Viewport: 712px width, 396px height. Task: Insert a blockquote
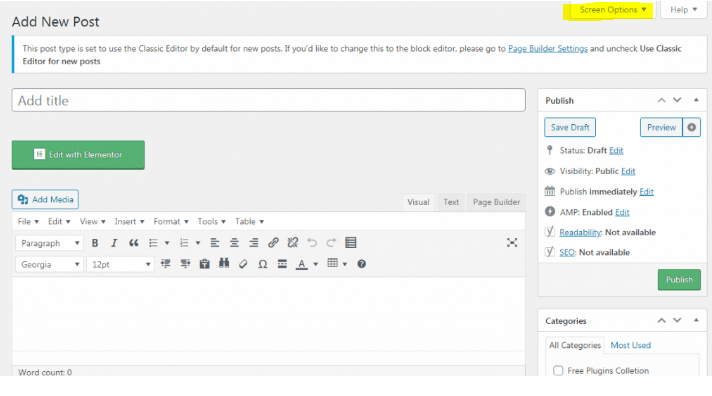click(134, 243)
